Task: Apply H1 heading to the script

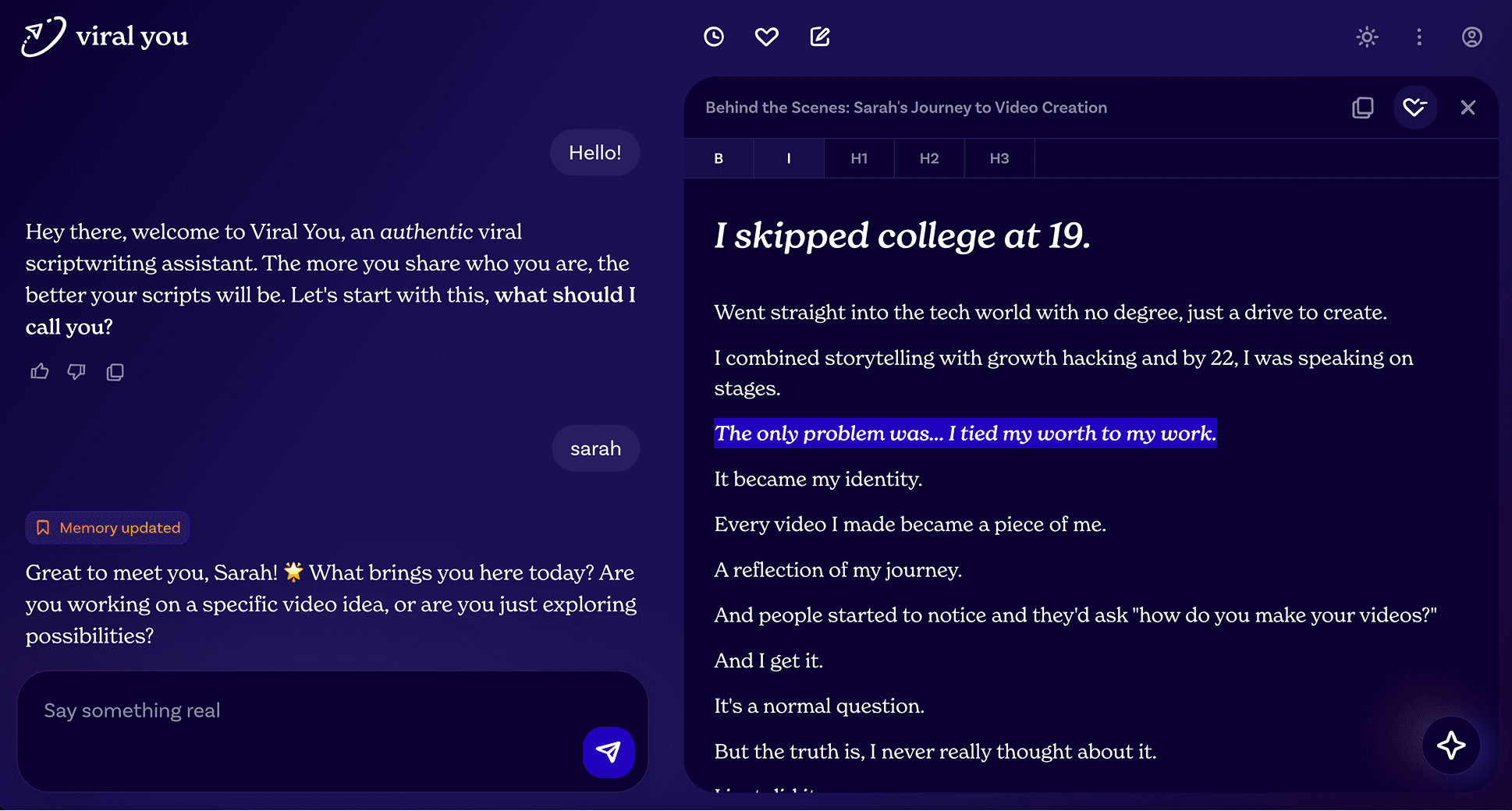Action: coord(858,158)
